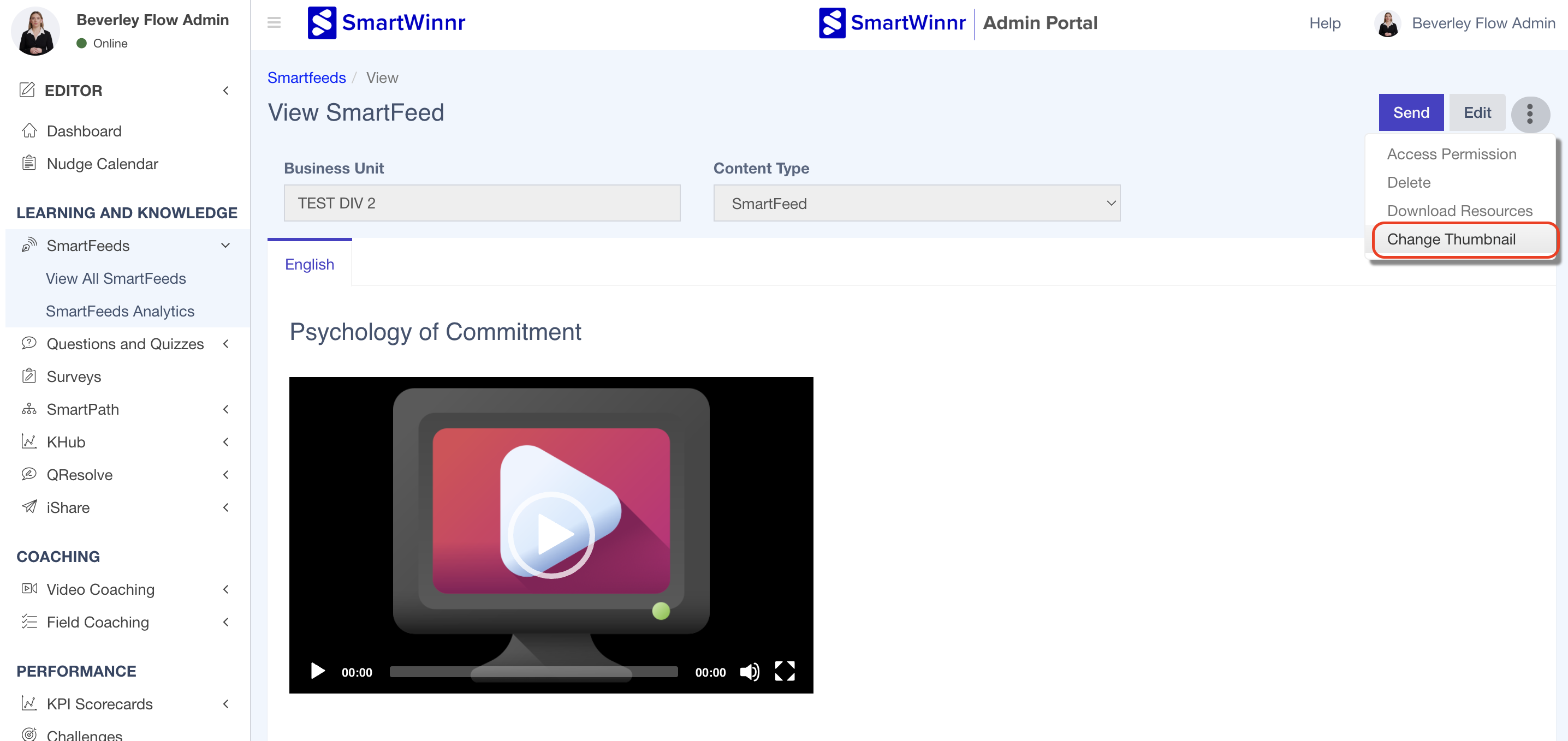
Task: Expand the SmartPath chevron
Action: (226, 409)
